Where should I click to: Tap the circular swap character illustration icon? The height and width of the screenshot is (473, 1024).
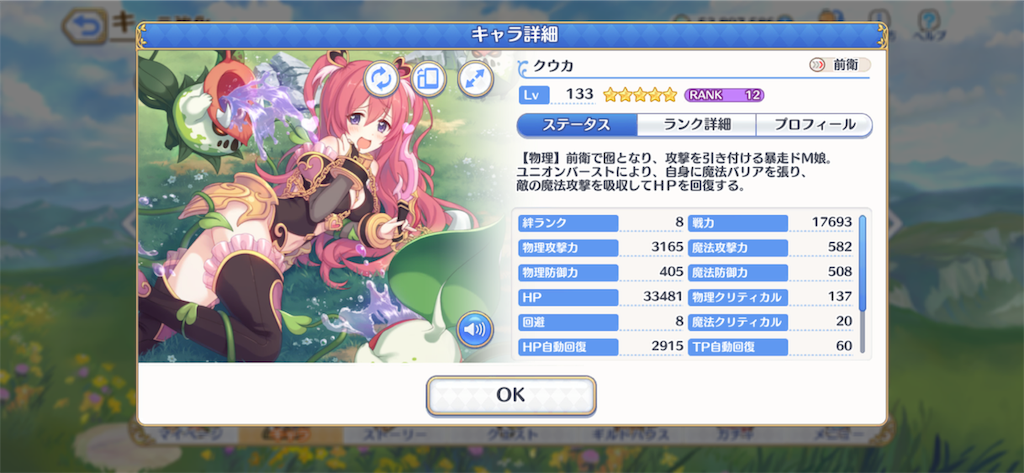click(381, 79)
